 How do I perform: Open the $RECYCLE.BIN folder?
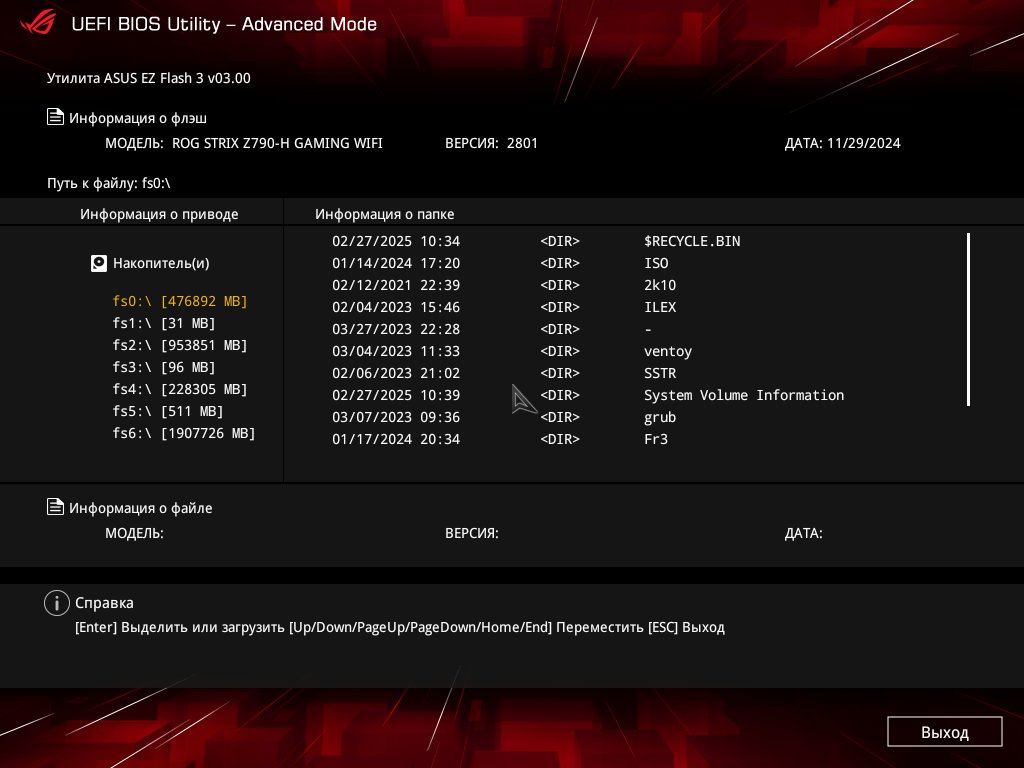pos(692,241)
